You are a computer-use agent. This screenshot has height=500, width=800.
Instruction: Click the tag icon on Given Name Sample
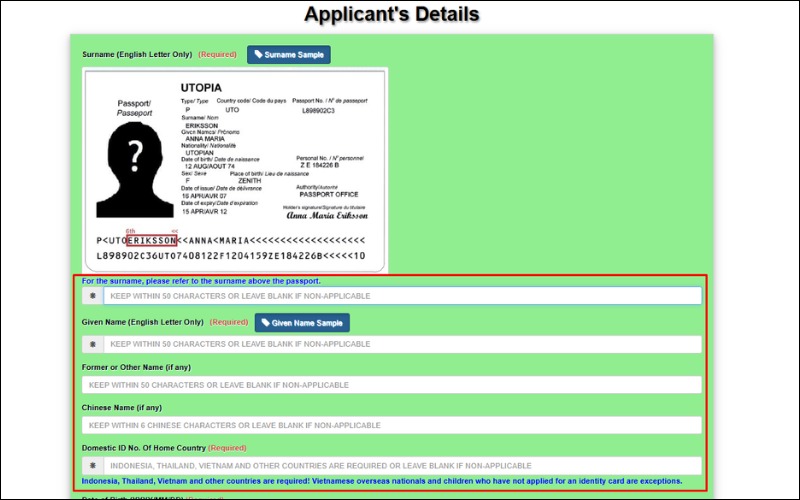[x=265, y=323]
